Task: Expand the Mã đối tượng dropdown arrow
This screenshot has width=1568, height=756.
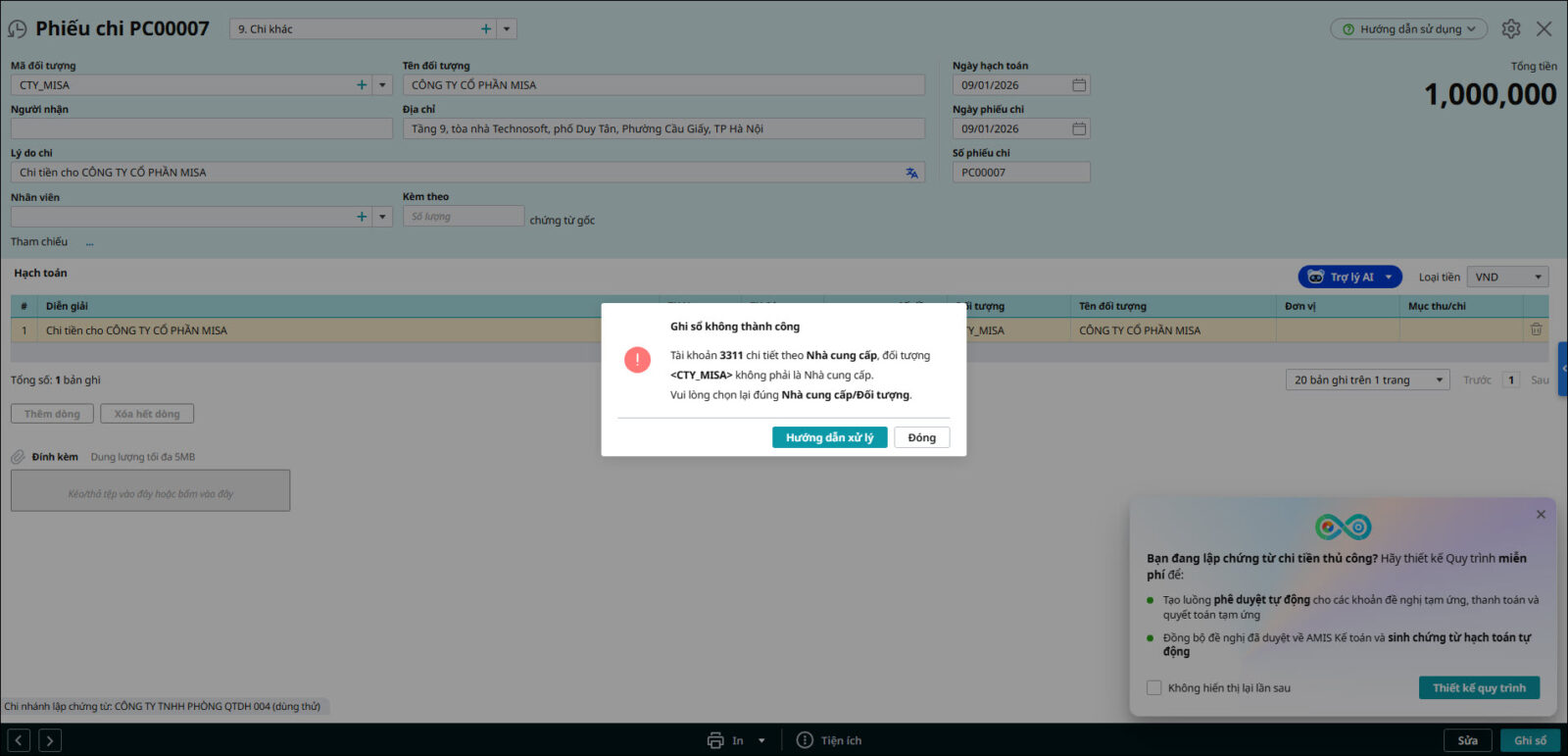Action: 383,85
